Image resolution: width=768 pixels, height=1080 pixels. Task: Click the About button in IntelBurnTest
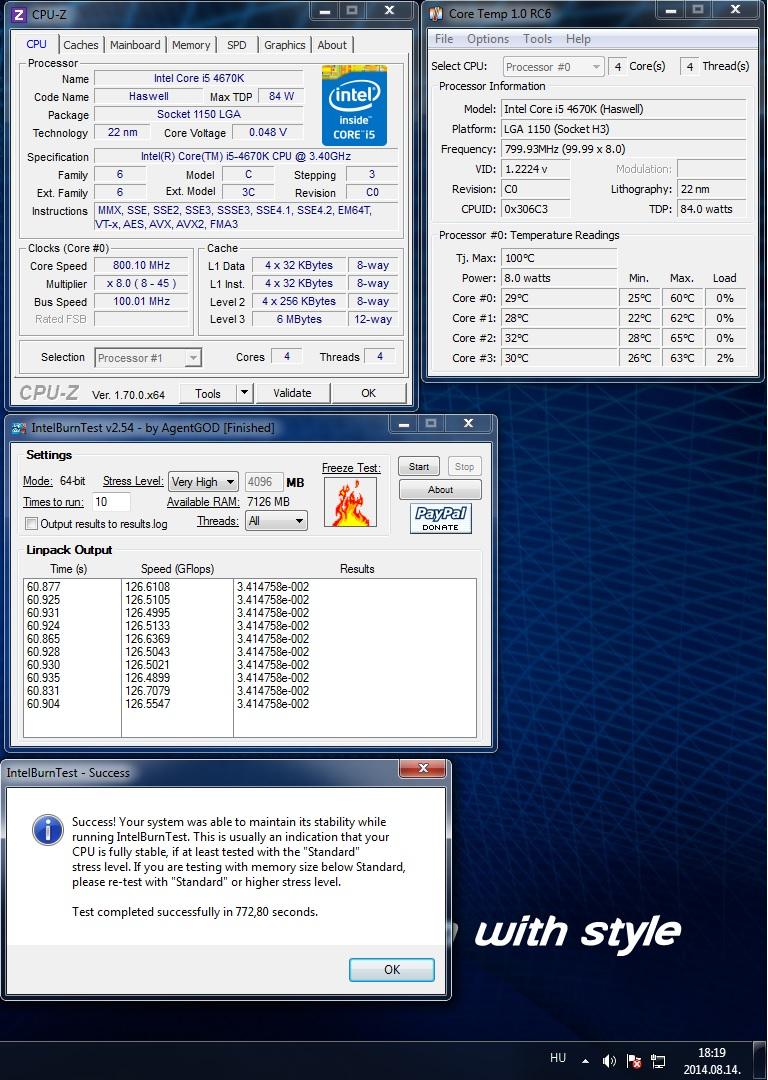(440, 490)
